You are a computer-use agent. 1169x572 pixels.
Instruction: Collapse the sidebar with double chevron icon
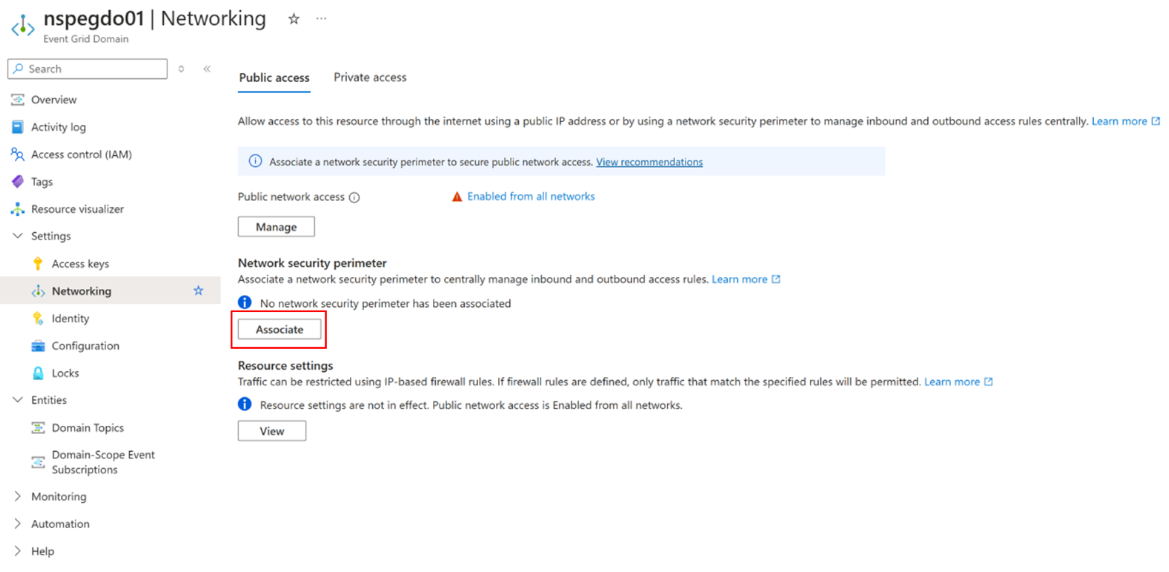click(x=207, y=69)
